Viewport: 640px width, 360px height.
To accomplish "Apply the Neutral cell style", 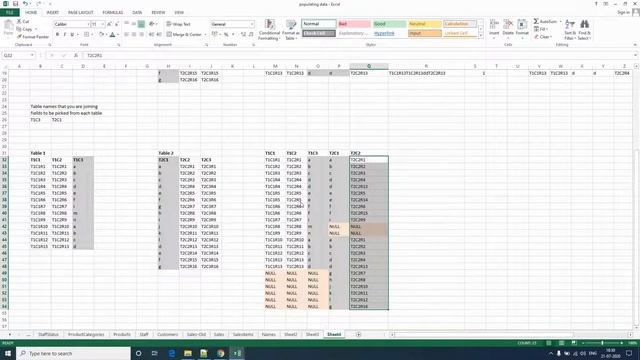I will [424, 24].
